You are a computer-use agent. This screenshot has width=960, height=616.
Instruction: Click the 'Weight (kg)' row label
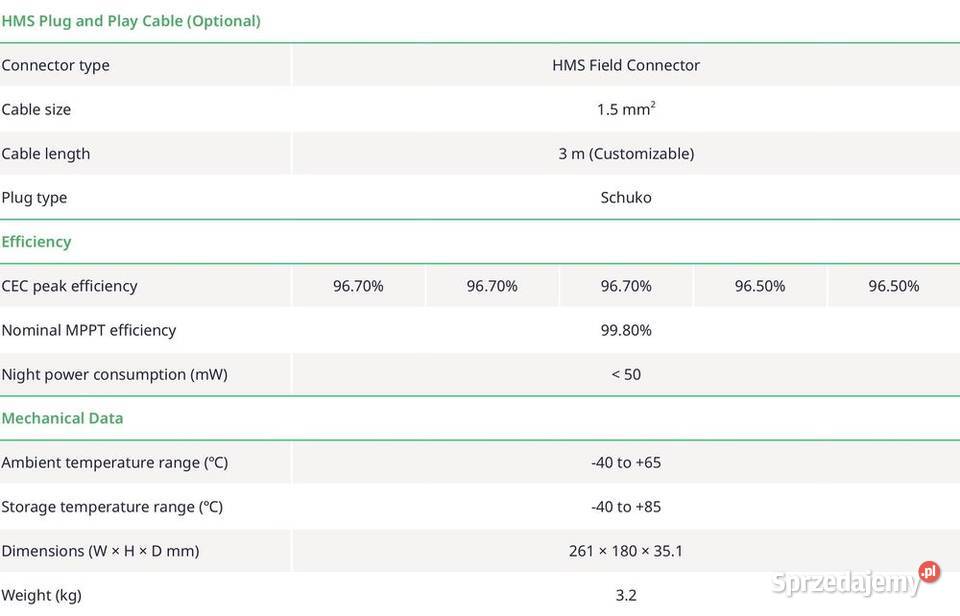[42, 595]
